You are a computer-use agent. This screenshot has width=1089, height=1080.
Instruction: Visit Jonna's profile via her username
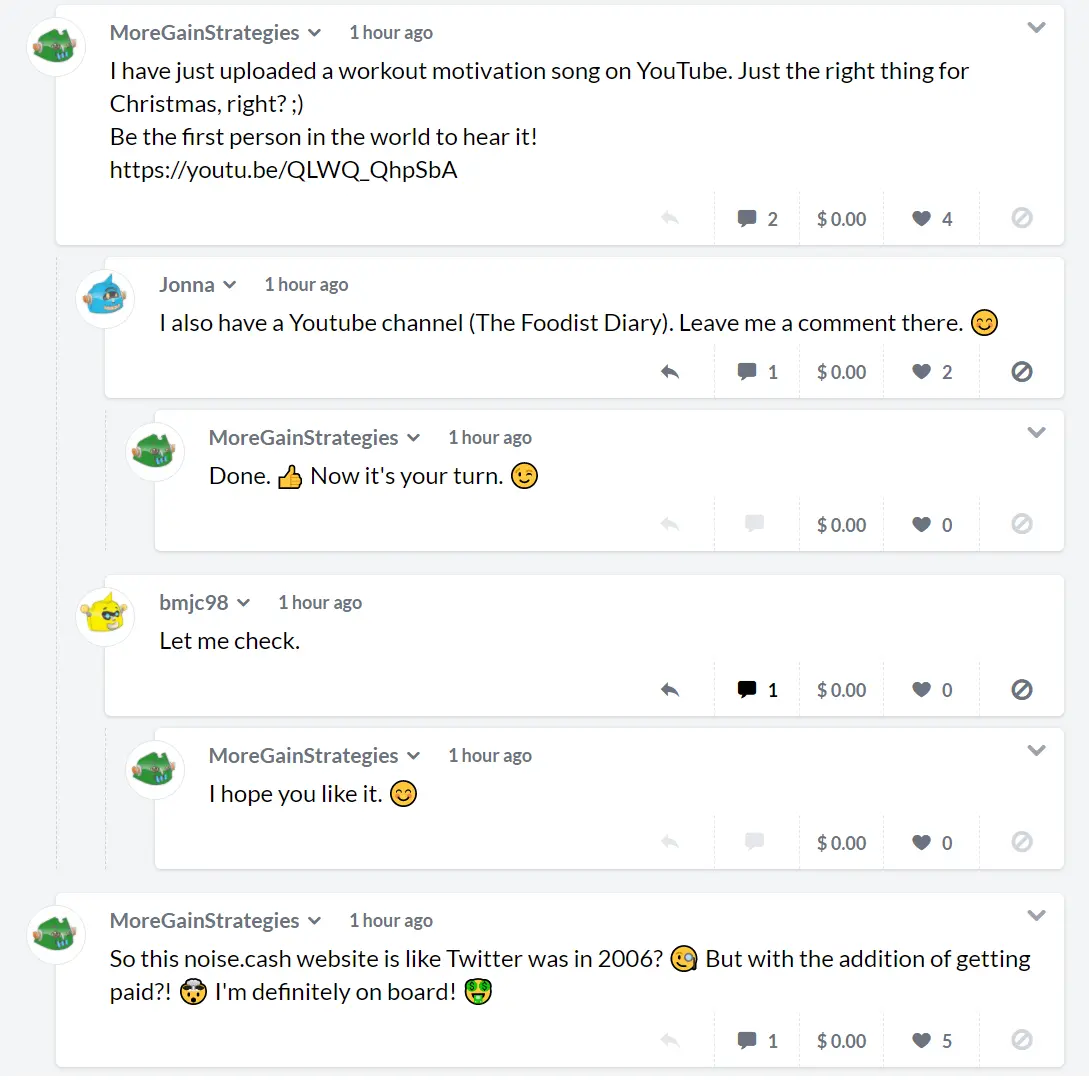click(x=187, y=285)
